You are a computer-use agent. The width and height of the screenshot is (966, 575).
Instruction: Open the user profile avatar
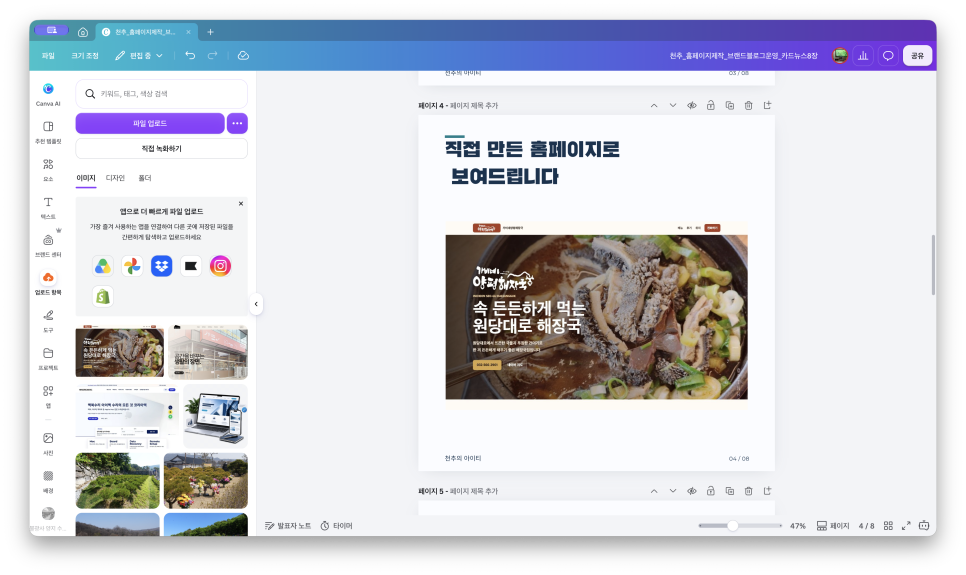point(839,55)
